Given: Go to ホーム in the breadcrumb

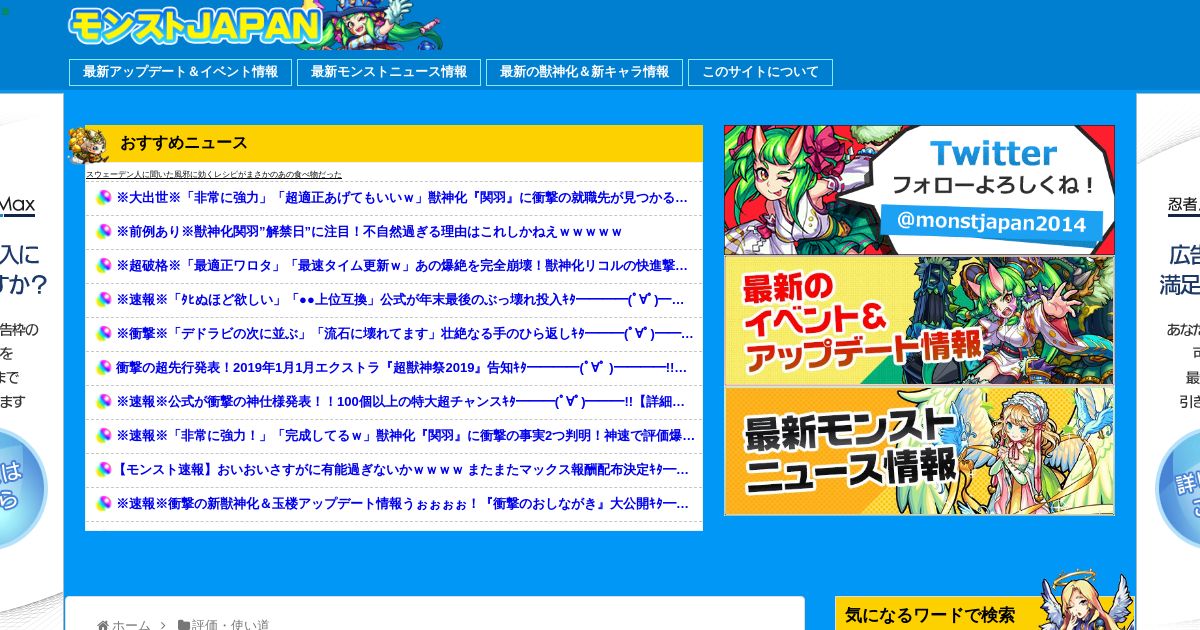Looking at the screenshot, I should pyautogui.click(x=131, y=626).
